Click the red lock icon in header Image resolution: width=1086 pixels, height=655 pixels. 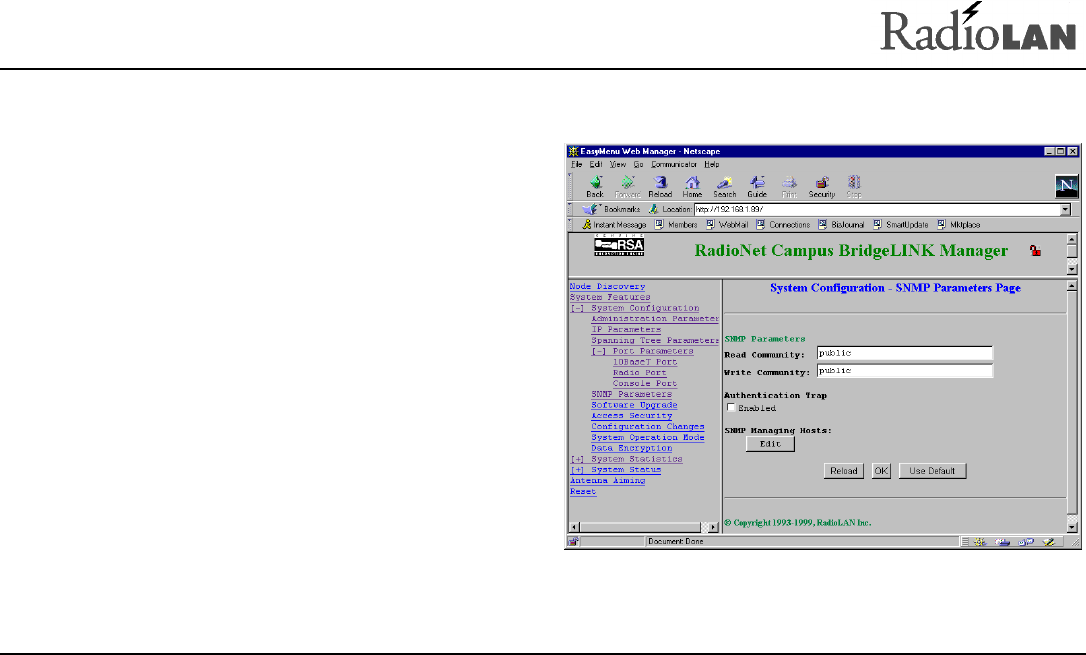point(1035,251)
